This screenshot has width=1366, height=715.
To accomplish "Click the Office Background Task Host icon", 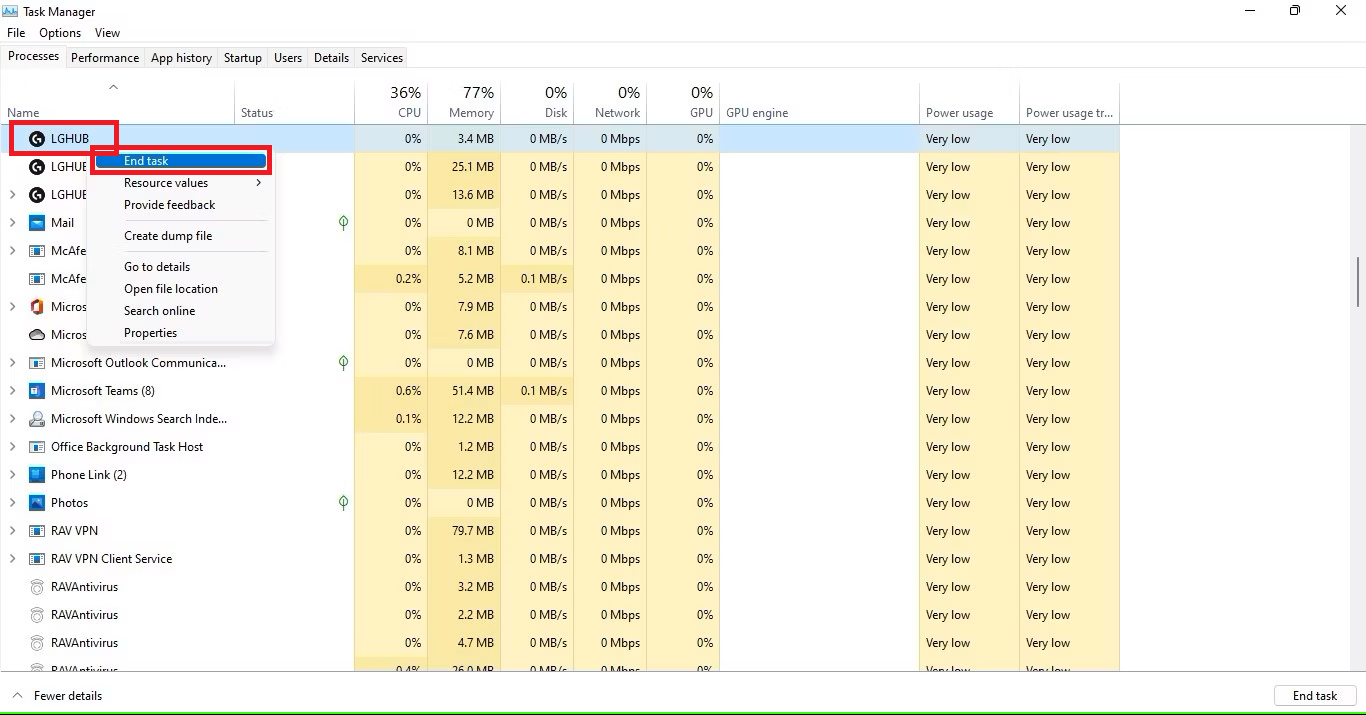I will click(x=37, y=447).
